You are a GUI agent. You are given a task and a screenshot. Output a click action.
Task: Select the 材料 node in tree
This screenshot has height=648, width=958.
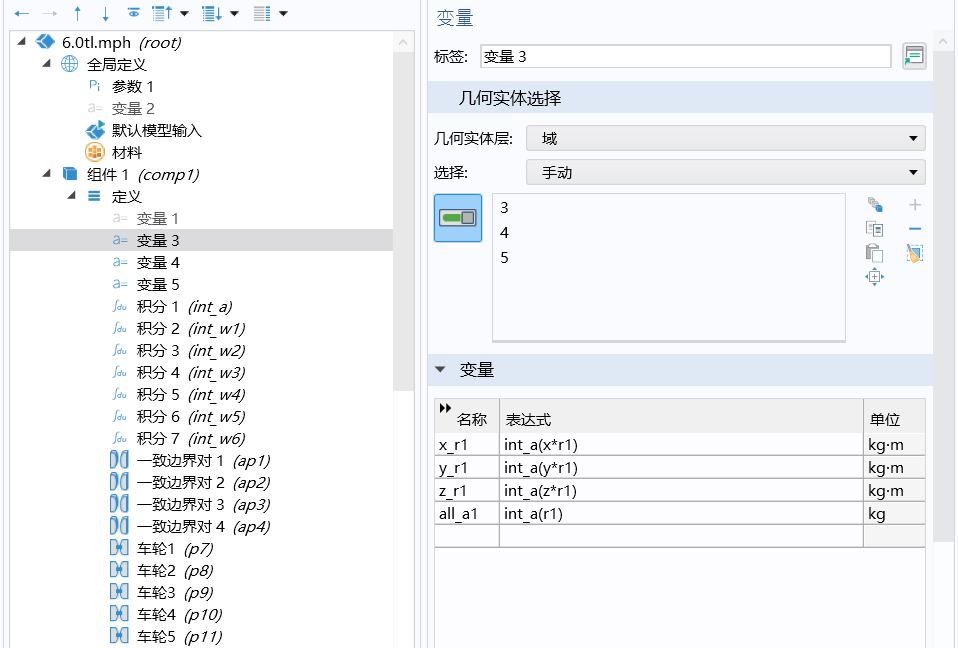pos(126,153)
